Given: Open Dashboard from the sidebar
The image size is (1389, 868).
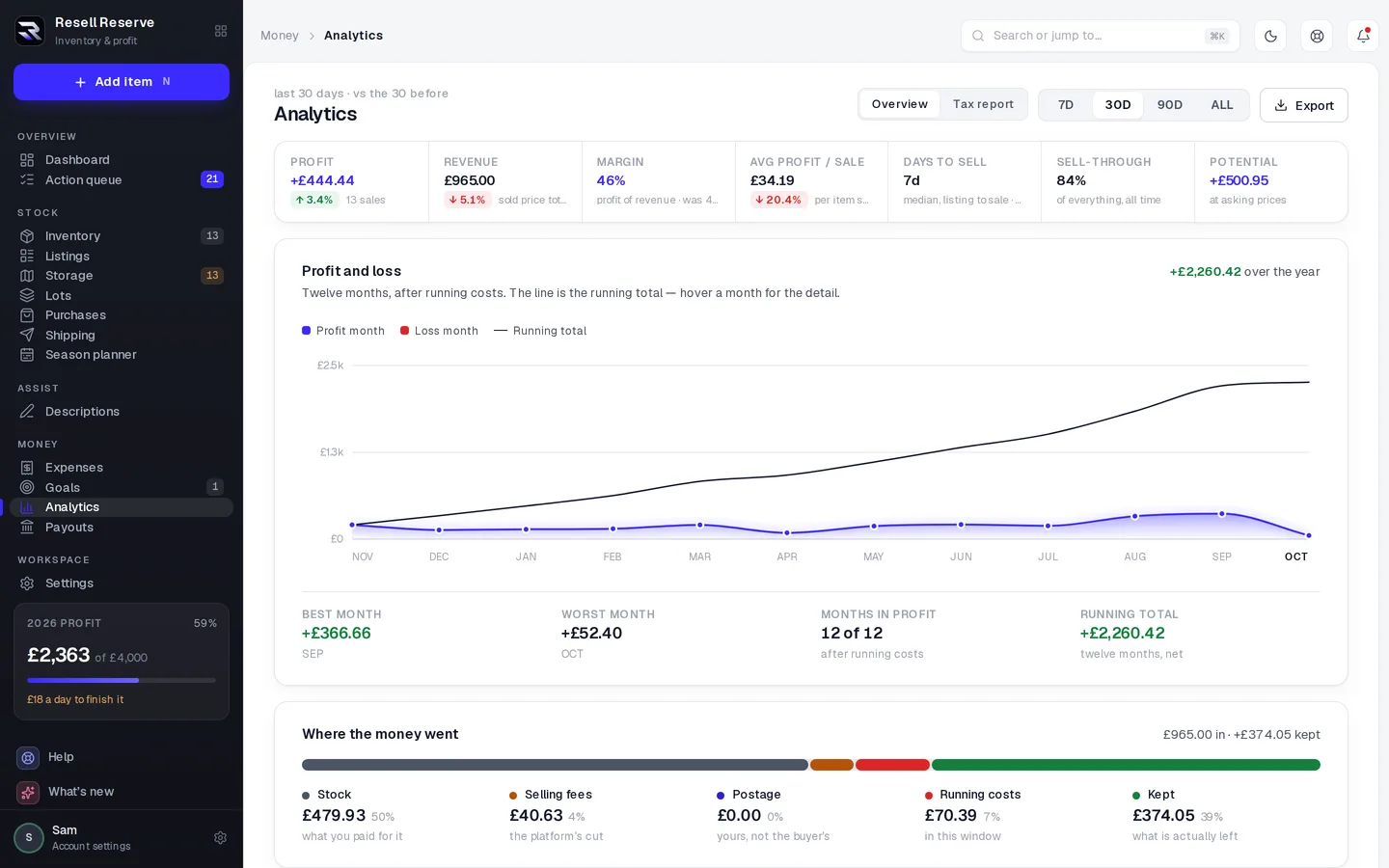Looking at the screenshot, I should pos(122,160).
